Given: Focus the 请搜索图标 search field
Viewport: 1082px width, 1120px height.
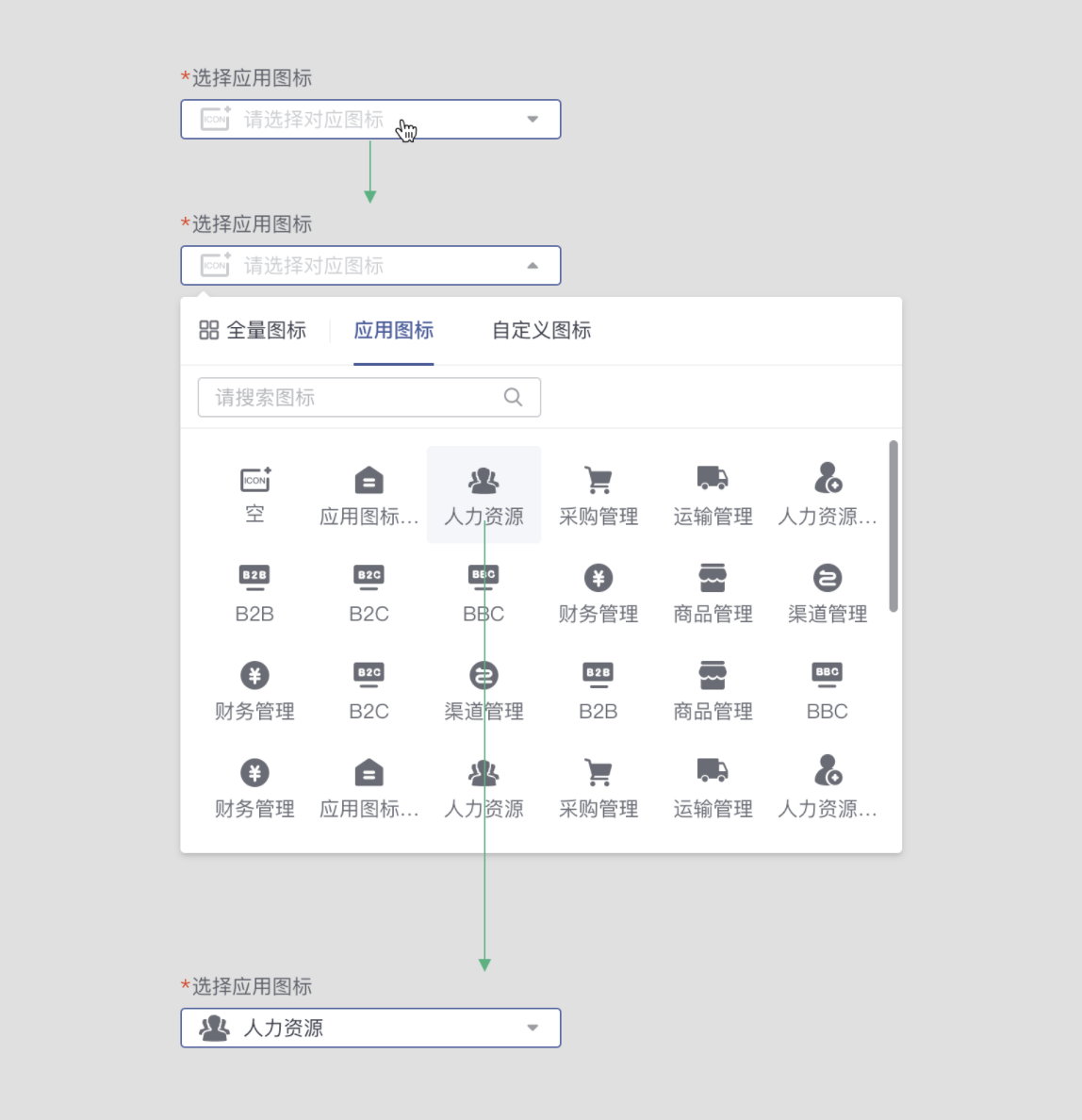Looking at the screenshot, I should [x=369, y=397].
